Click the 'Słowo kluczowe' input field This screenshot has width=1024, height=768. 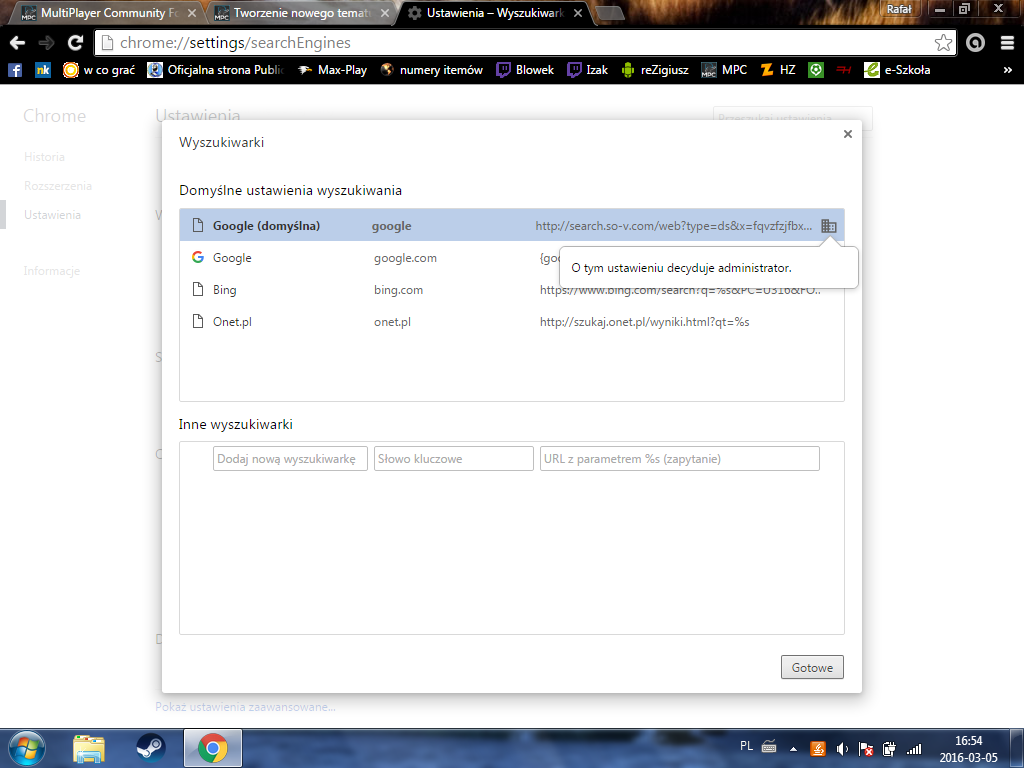coord(454,458)
